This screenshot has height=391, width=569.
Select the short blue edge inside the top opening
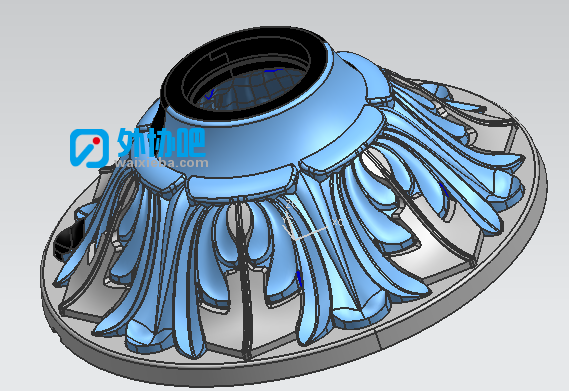click(273, 70)
